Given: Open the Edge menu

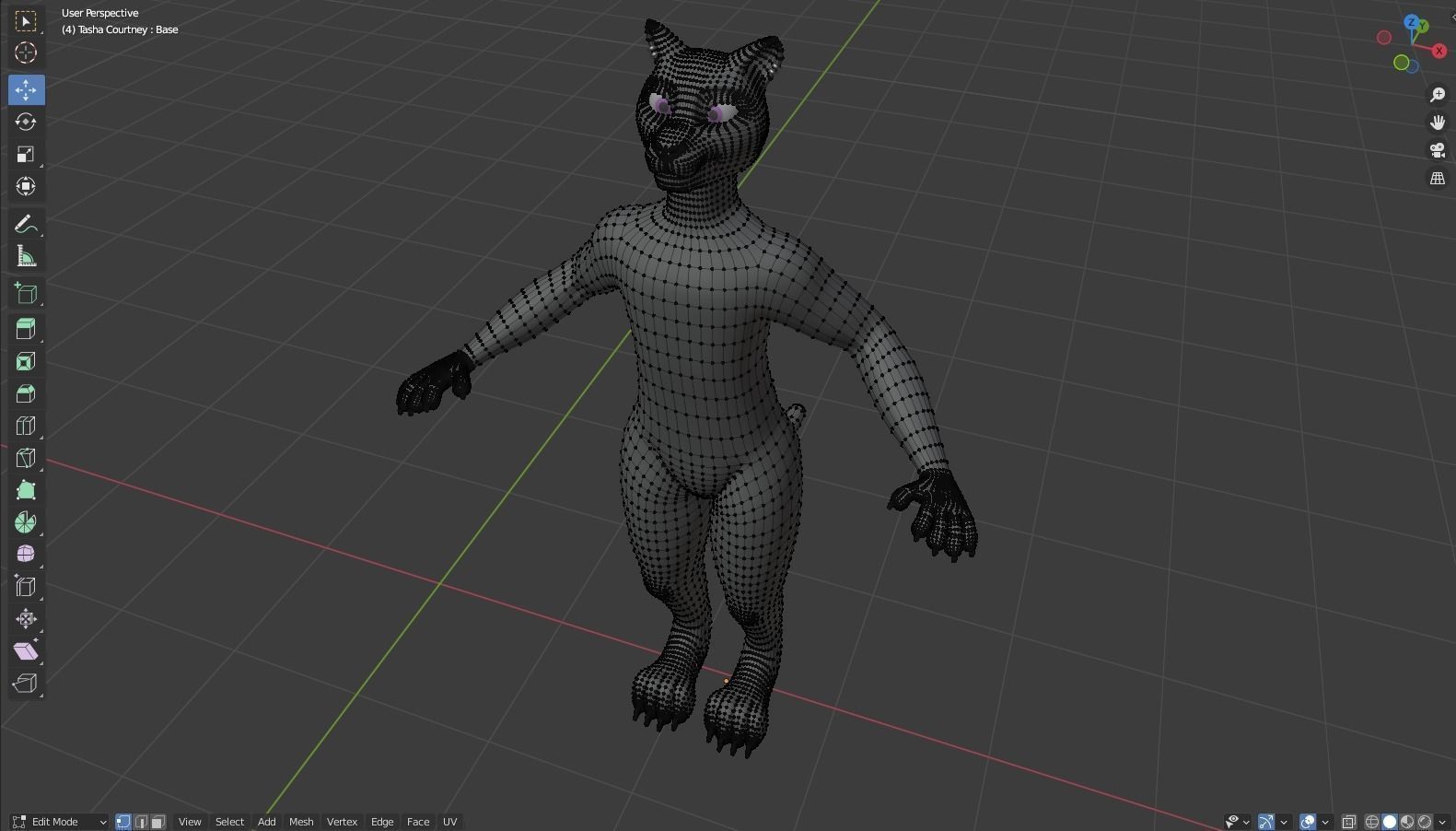Looking at the screenshot, I should pos(382,822).
